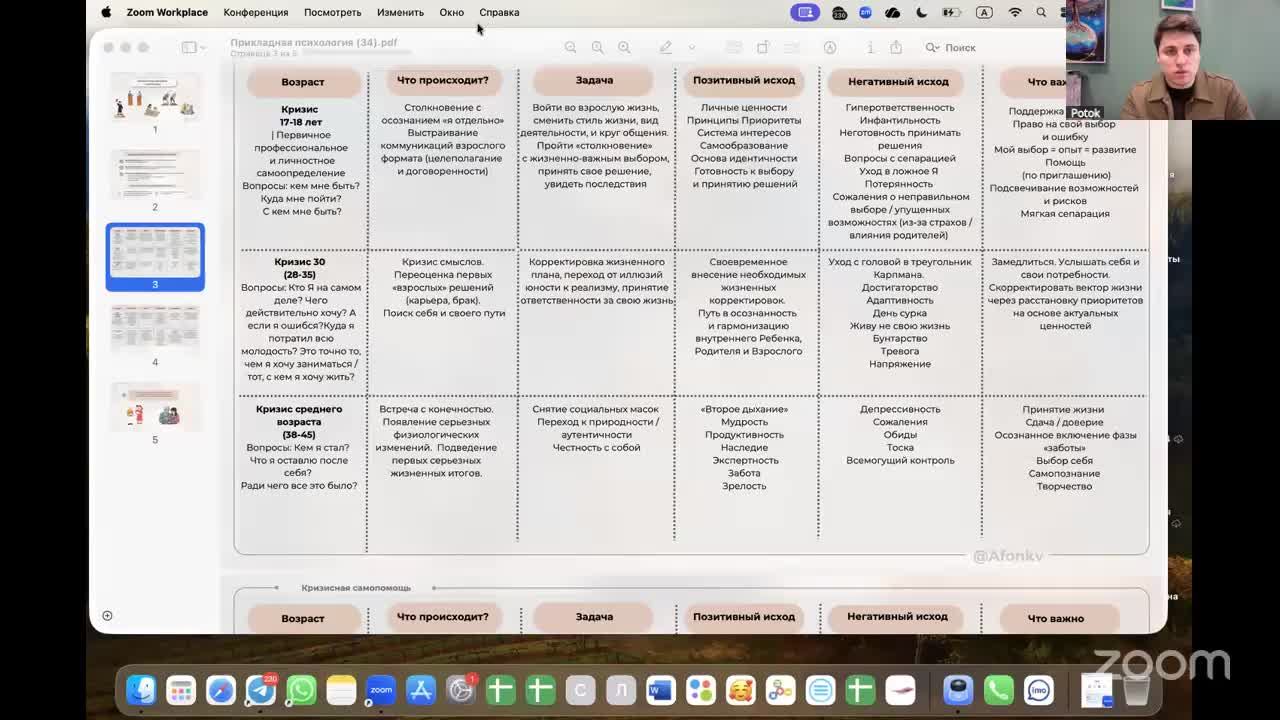Screen dimensions: 1280x720
Task: Open the Изменить menu
Action: click(x=400, y=12)
